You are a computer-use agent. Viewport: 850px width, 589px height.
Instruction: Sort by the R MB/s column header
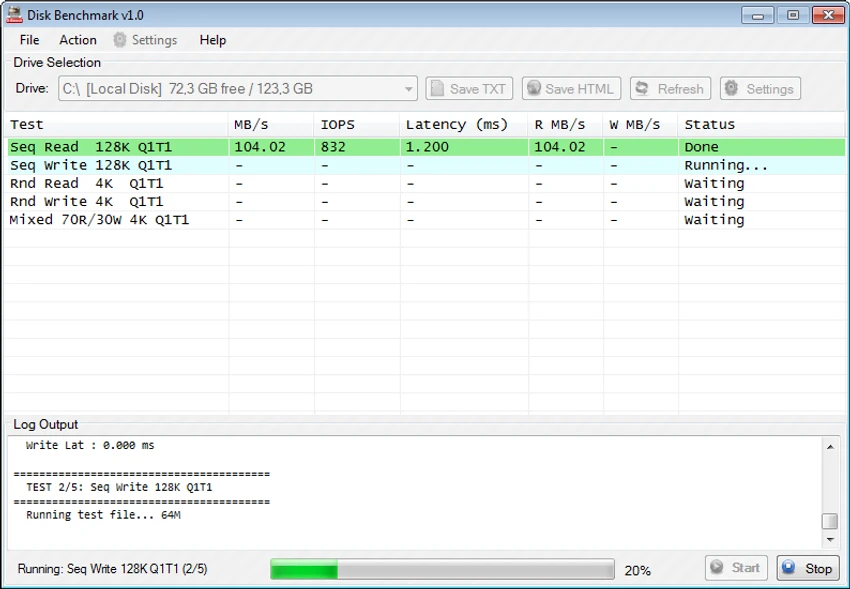pos(566,125)
